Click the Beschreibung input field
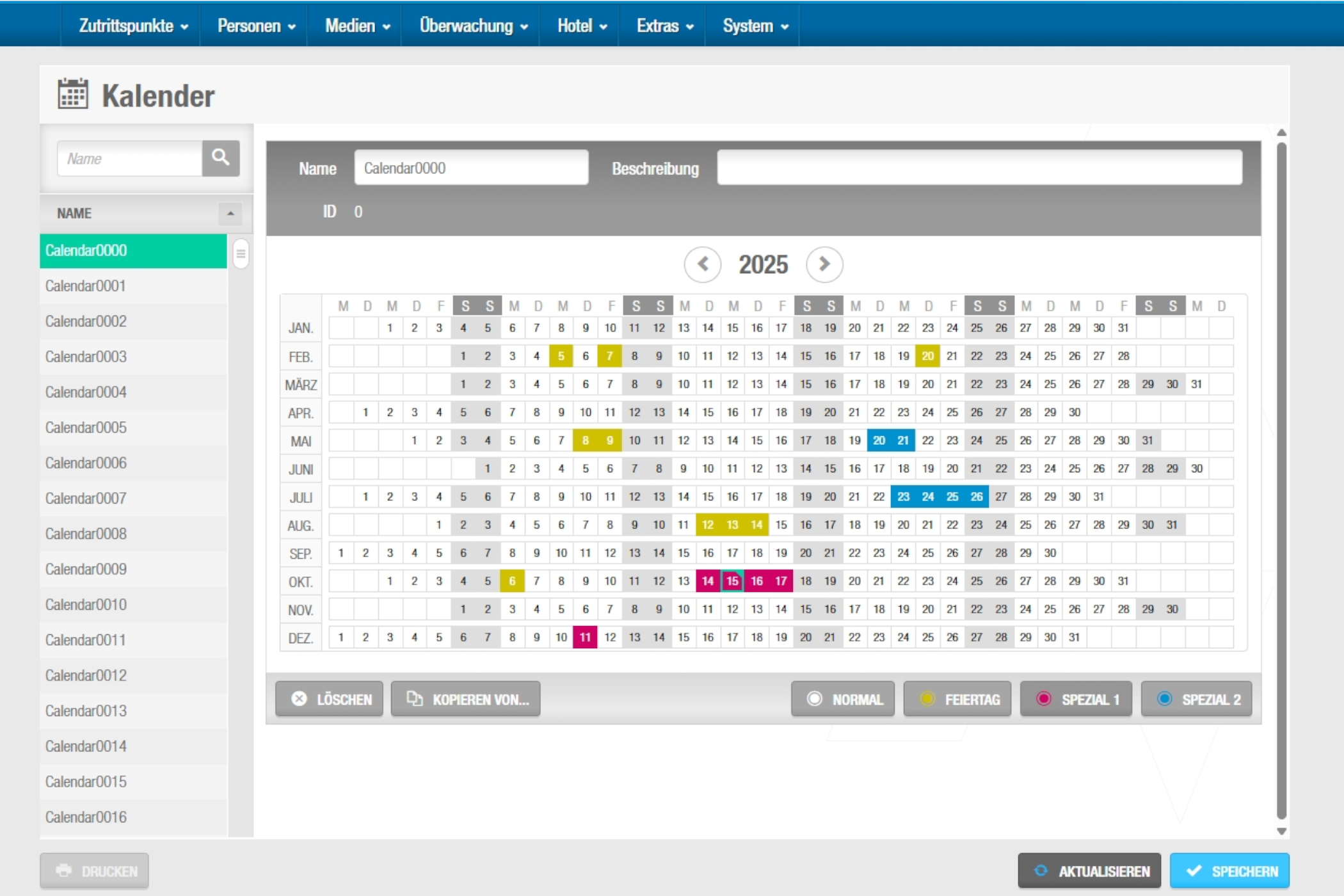The image size is (1344, 896). coord(979,168)
